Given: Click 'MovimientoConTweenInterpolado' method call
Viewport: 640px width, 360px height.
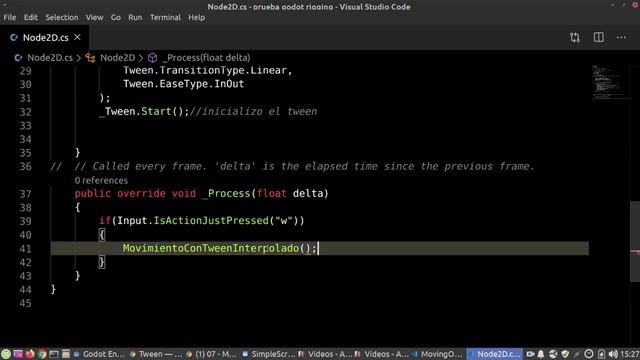Looking at the screenshot, I should (x=211, y=248).
